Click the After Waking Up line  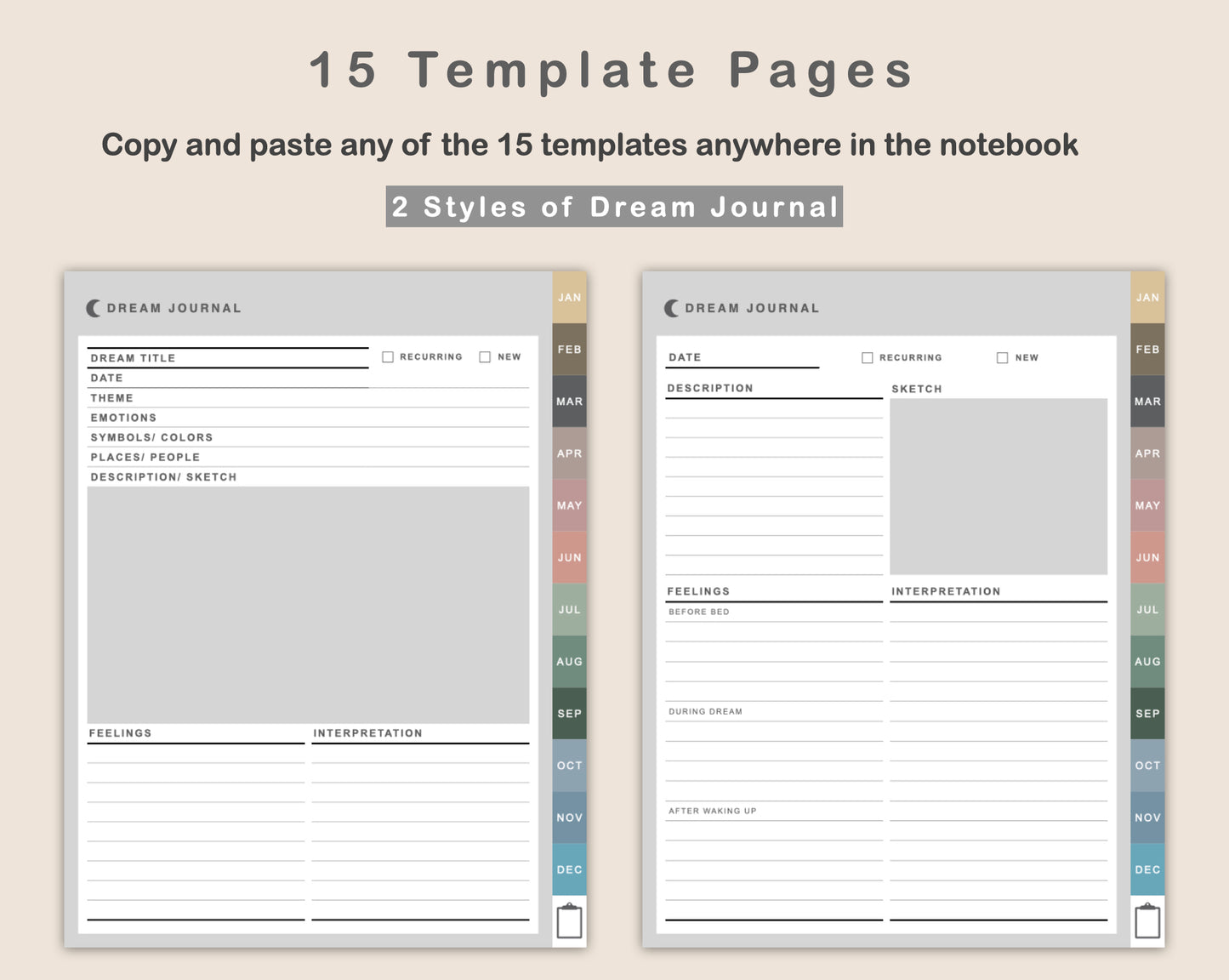tap(774, 812)
